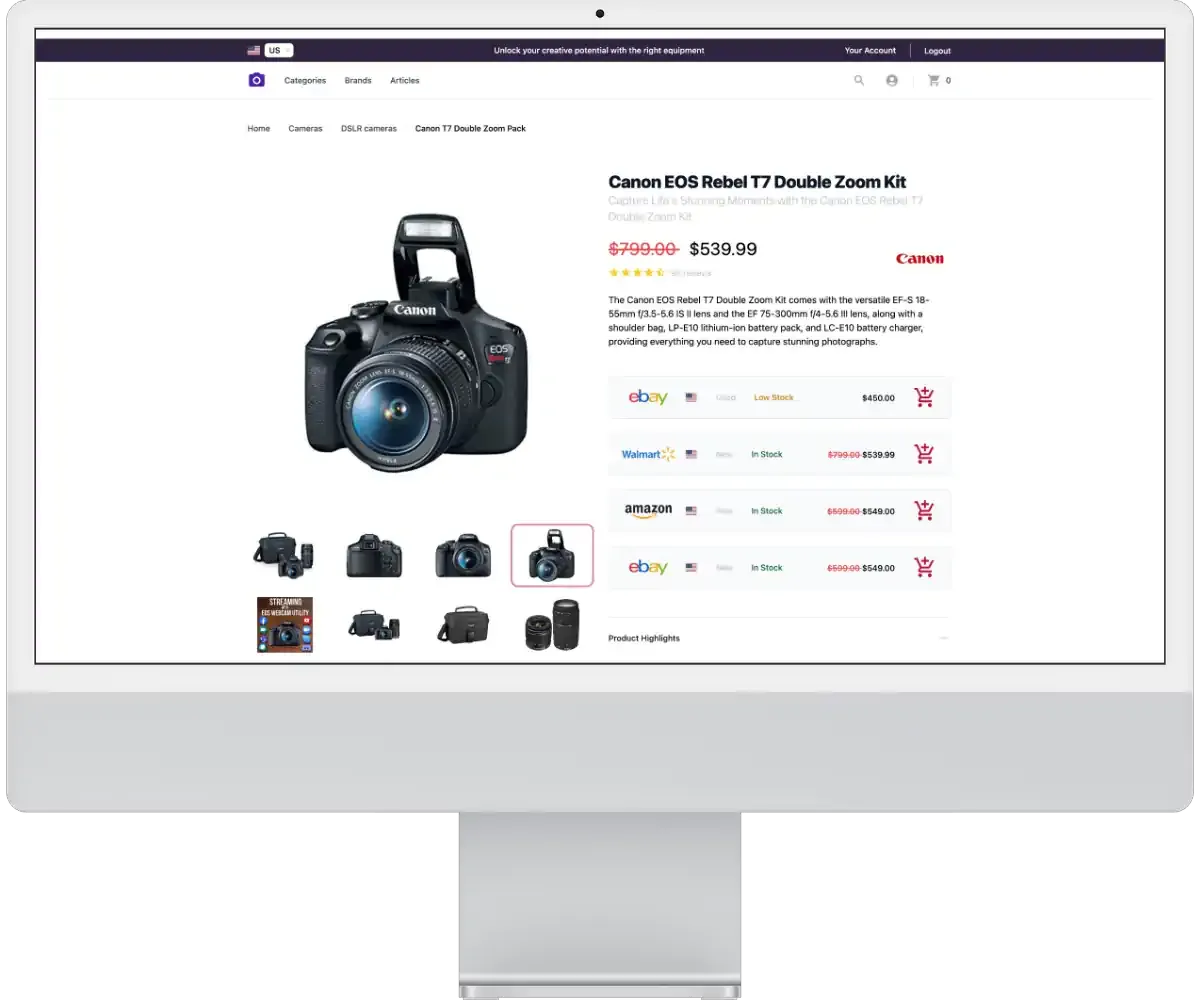Click the cart item count 0

(x=948, y=80)
